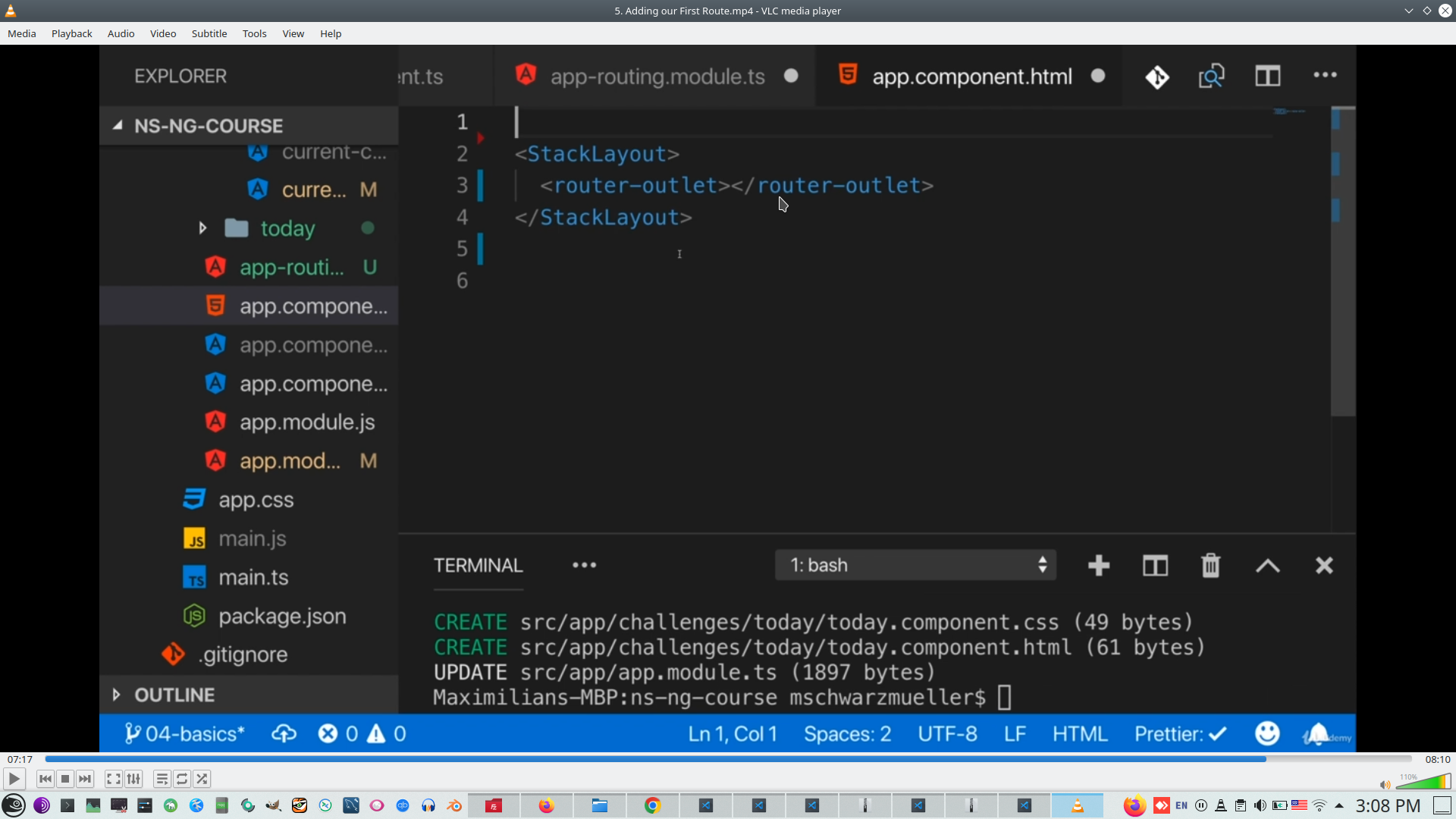Image resolution: width=1456 pixels, height=819 pixels.
Task: Toggle fullscreen video mode
Action: 113,779
